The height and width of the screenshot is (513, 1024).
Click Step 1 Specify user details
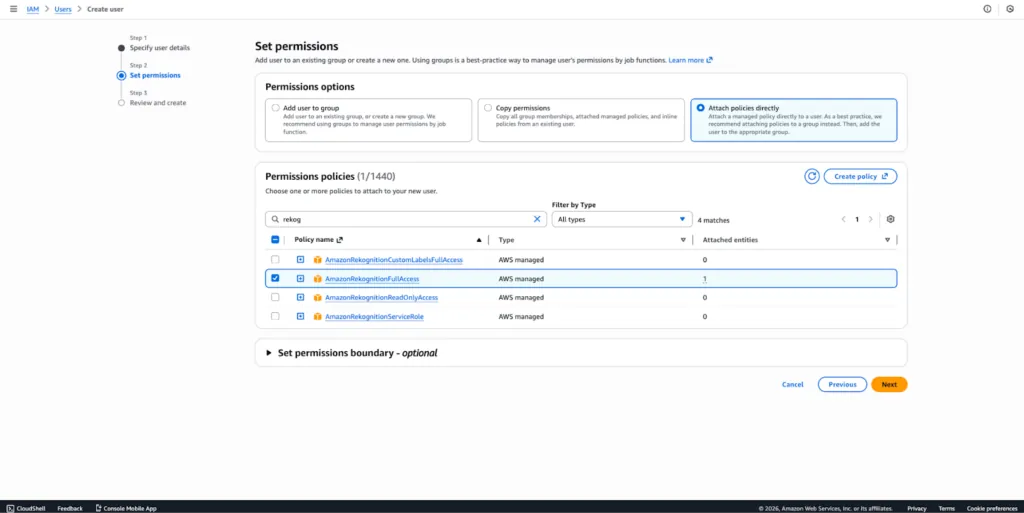pos(159,48)
